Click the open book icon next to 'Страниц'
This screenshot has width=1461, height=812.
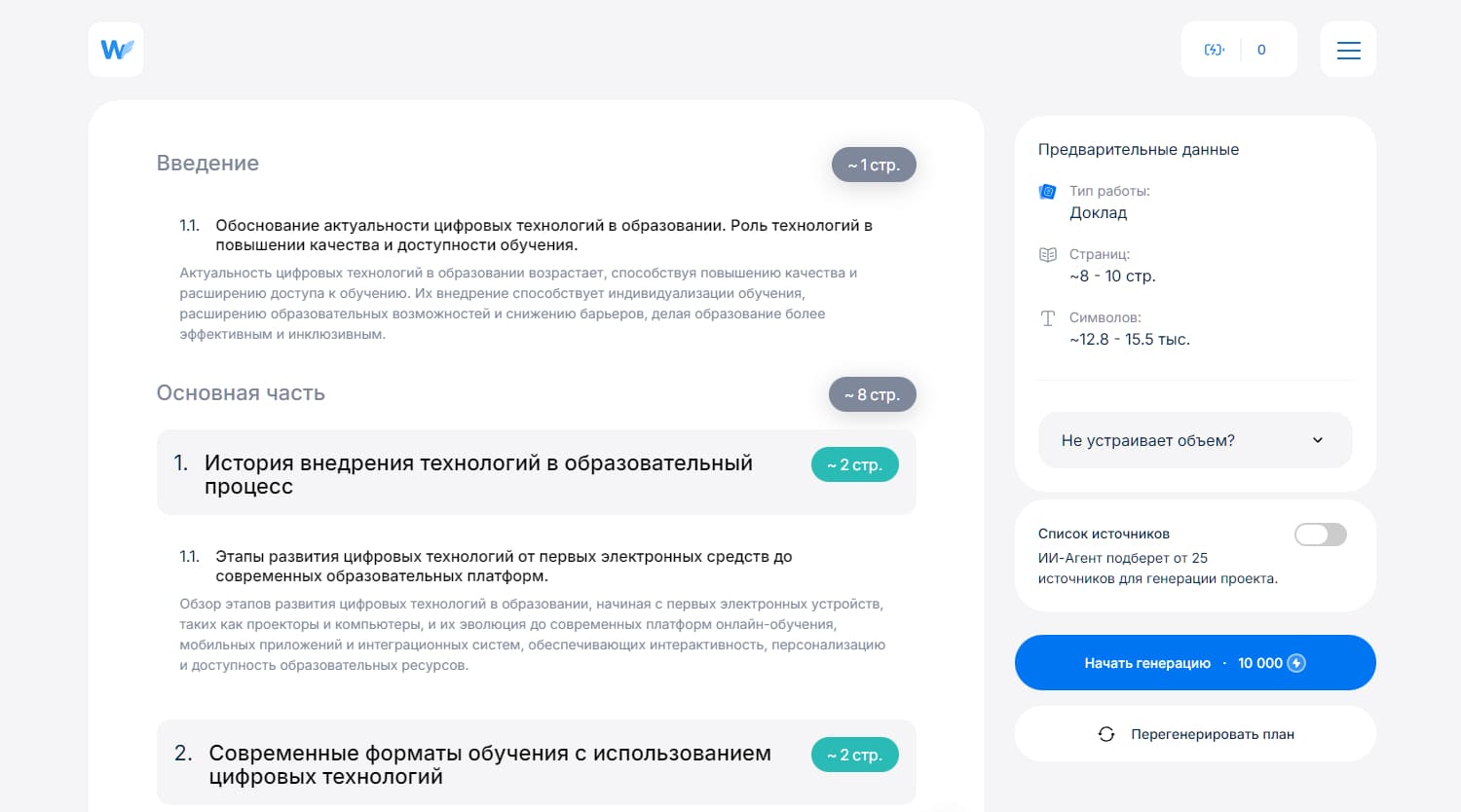(1046, 254)
